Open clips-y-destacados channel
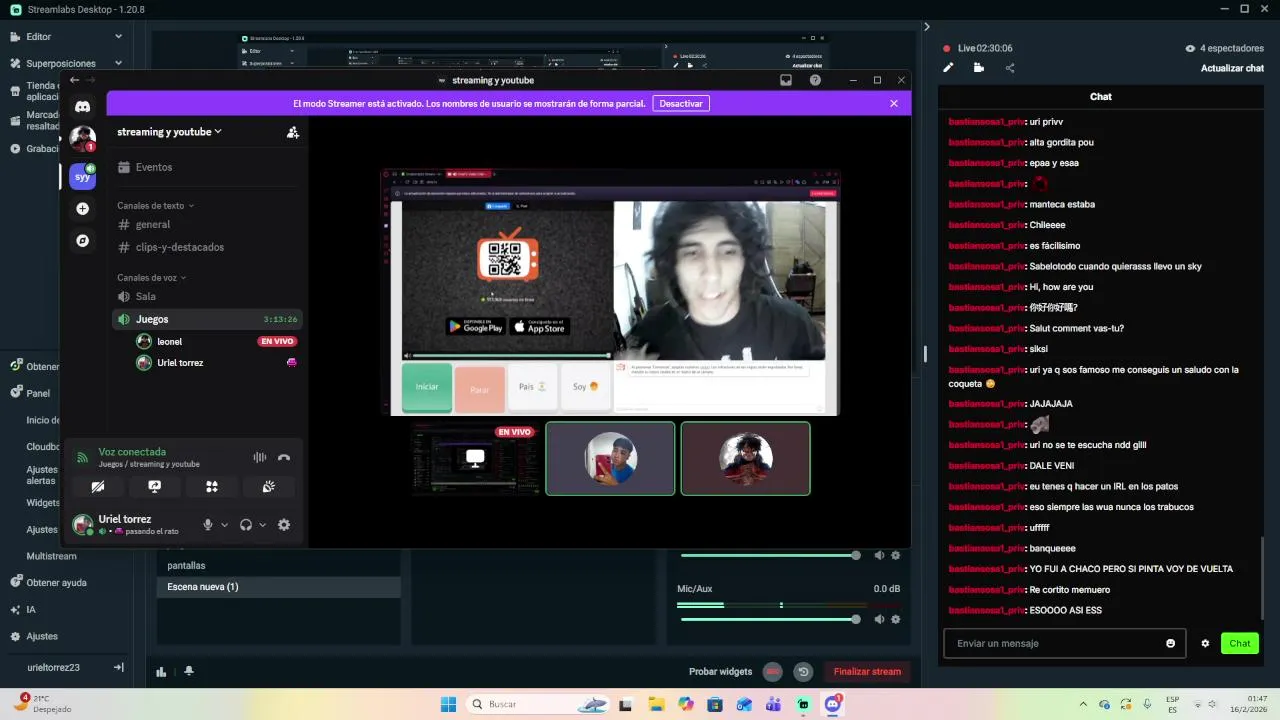This screenshot has width=1280, height=720. (x=206, y=247)
